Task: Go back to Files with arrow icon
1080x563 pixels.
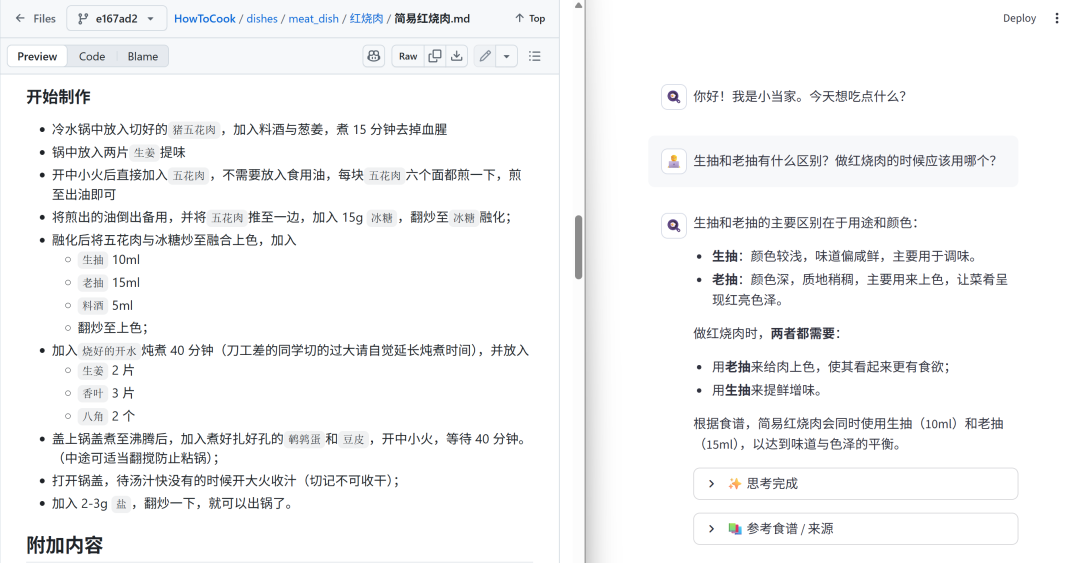Action: [35, 19]
